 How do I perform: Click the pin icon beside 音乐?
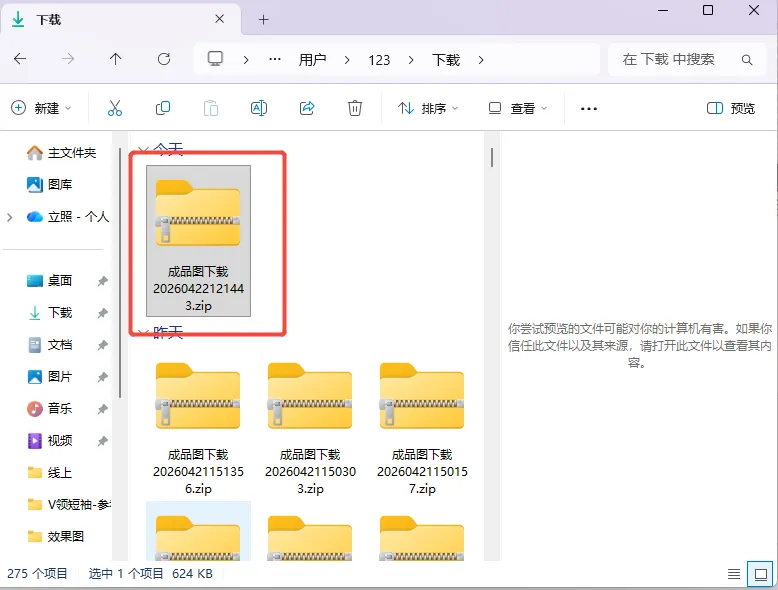[102, 409]
